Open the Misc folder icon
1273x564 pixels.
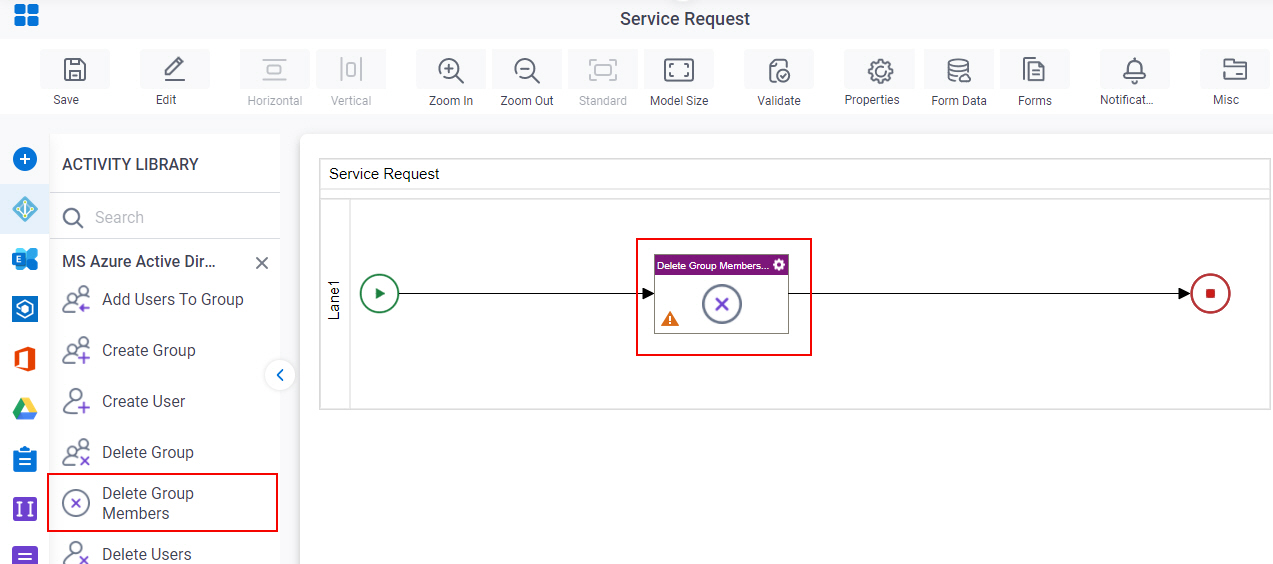pyautogui.click(x=1234, y=70)
